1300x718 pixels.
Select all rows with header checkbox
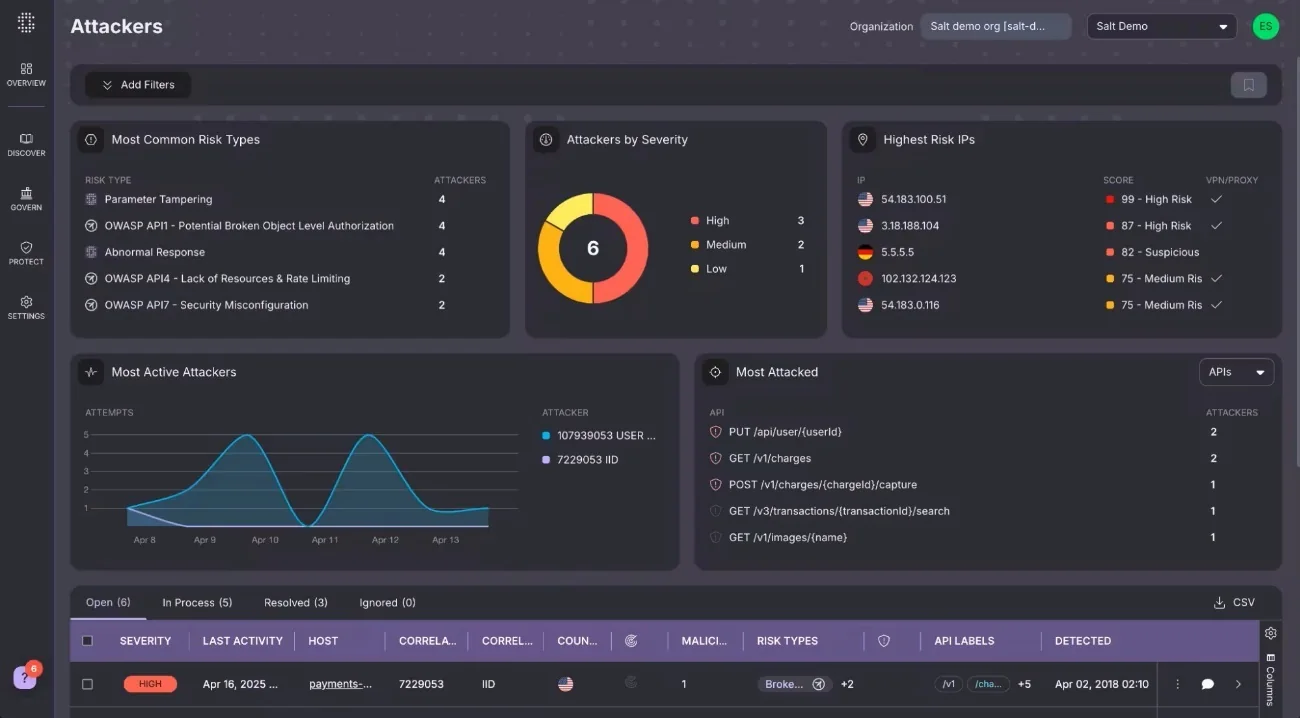[x=87, y=641]
